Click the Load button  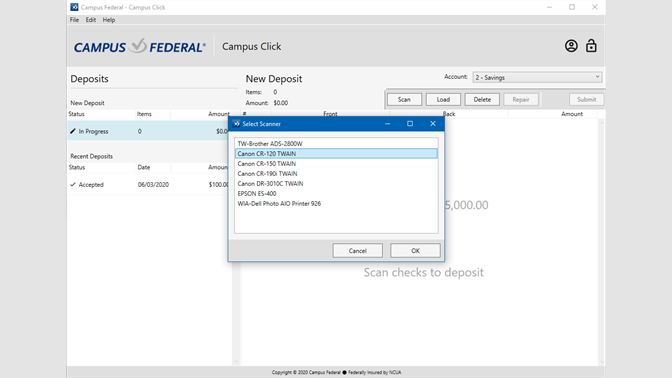pyautogui.click(x=443, y=99)
